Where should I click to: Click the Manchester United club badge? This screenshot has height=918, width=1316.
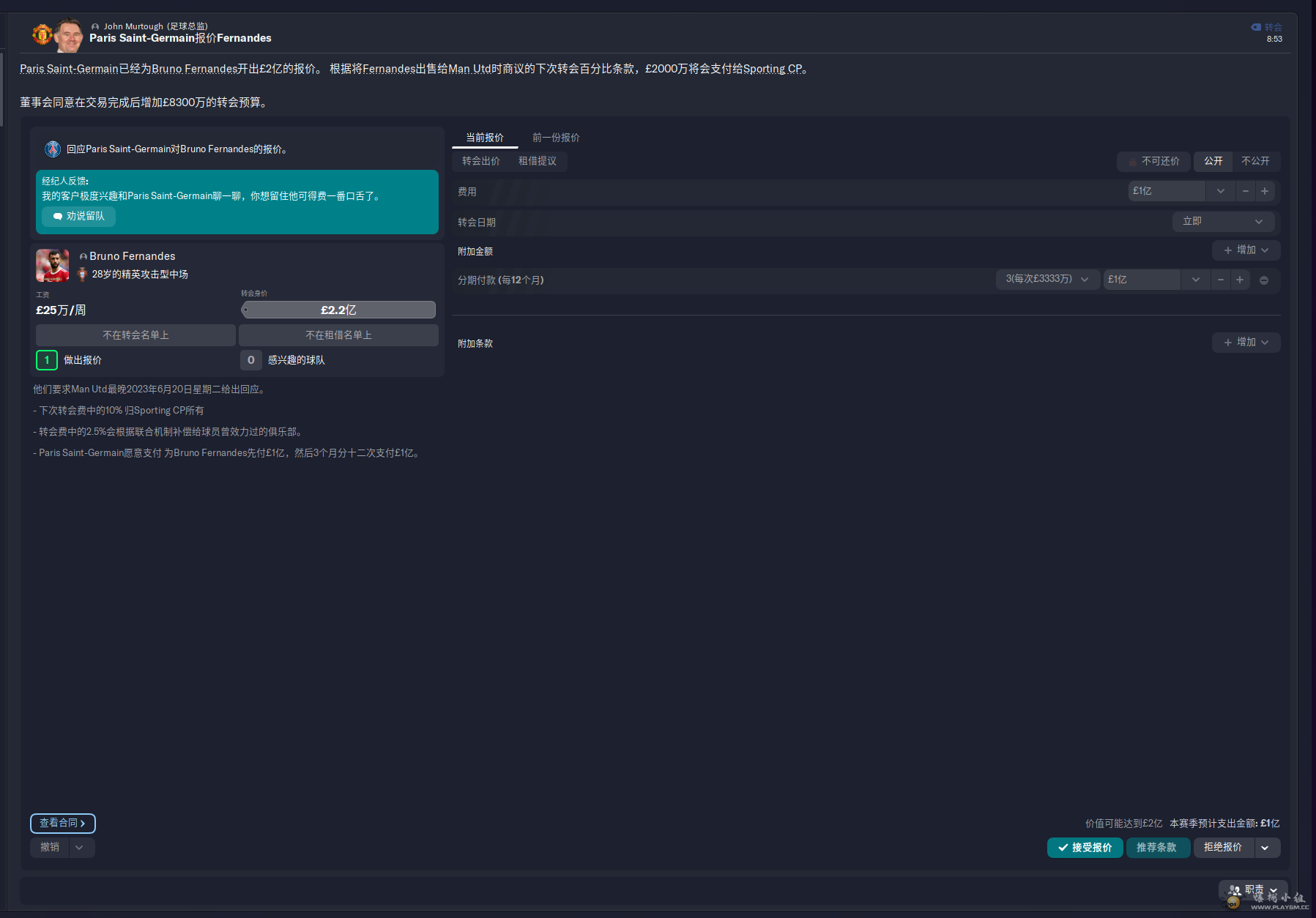[42, 34]
